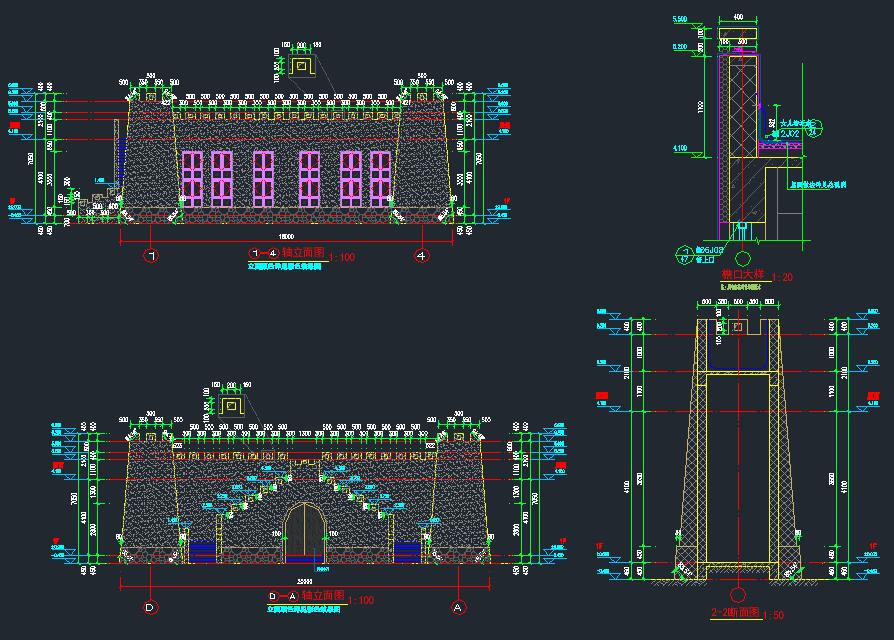The width and height of the screenshot is (894, 640).
Task: Click the axis circle below the 2-2 section
Action: click(x=738, y=592)
